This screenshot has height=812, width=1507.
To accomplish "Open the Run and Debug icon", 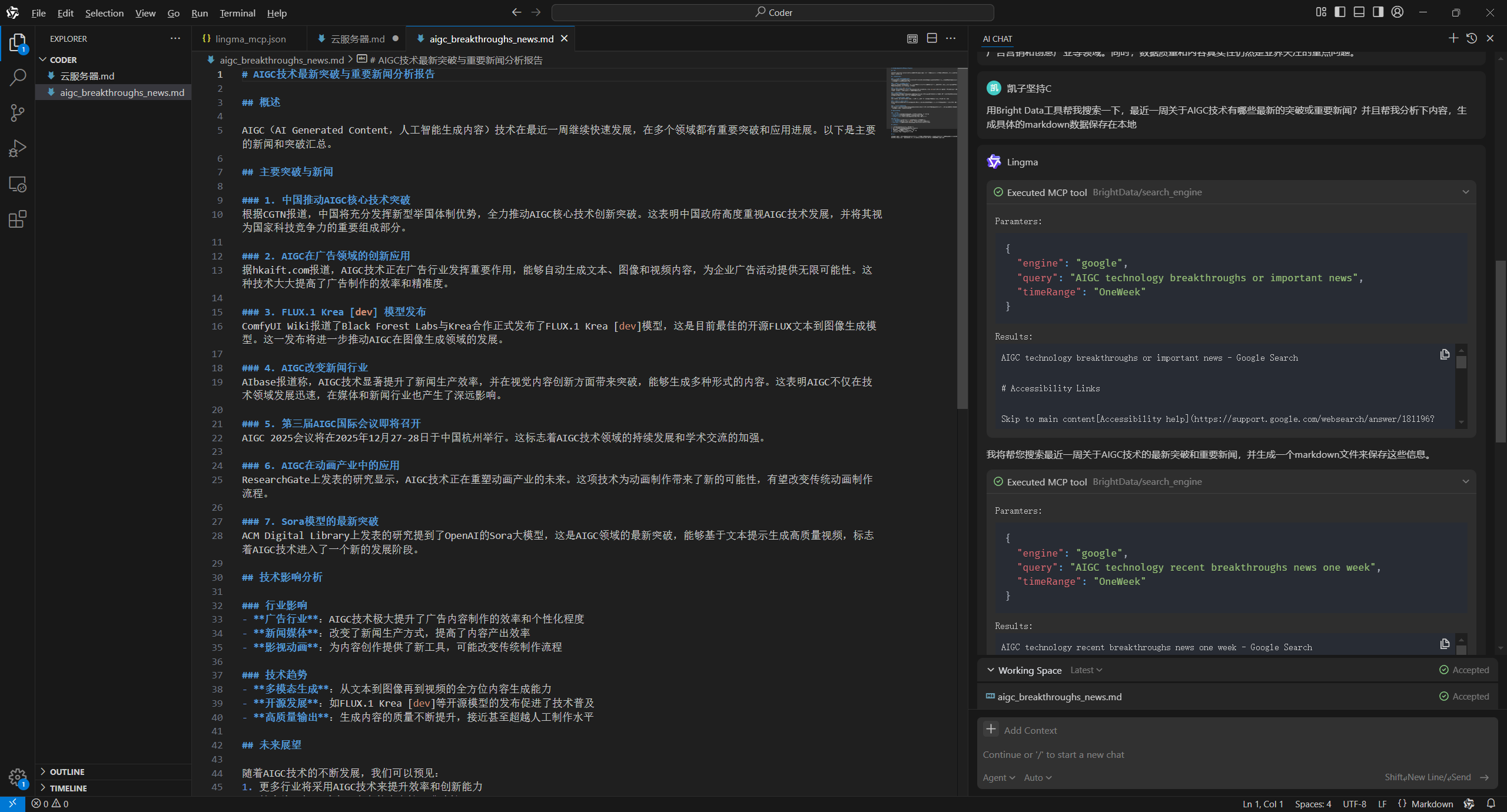I will pyautogui.click(x=18, y=148).
